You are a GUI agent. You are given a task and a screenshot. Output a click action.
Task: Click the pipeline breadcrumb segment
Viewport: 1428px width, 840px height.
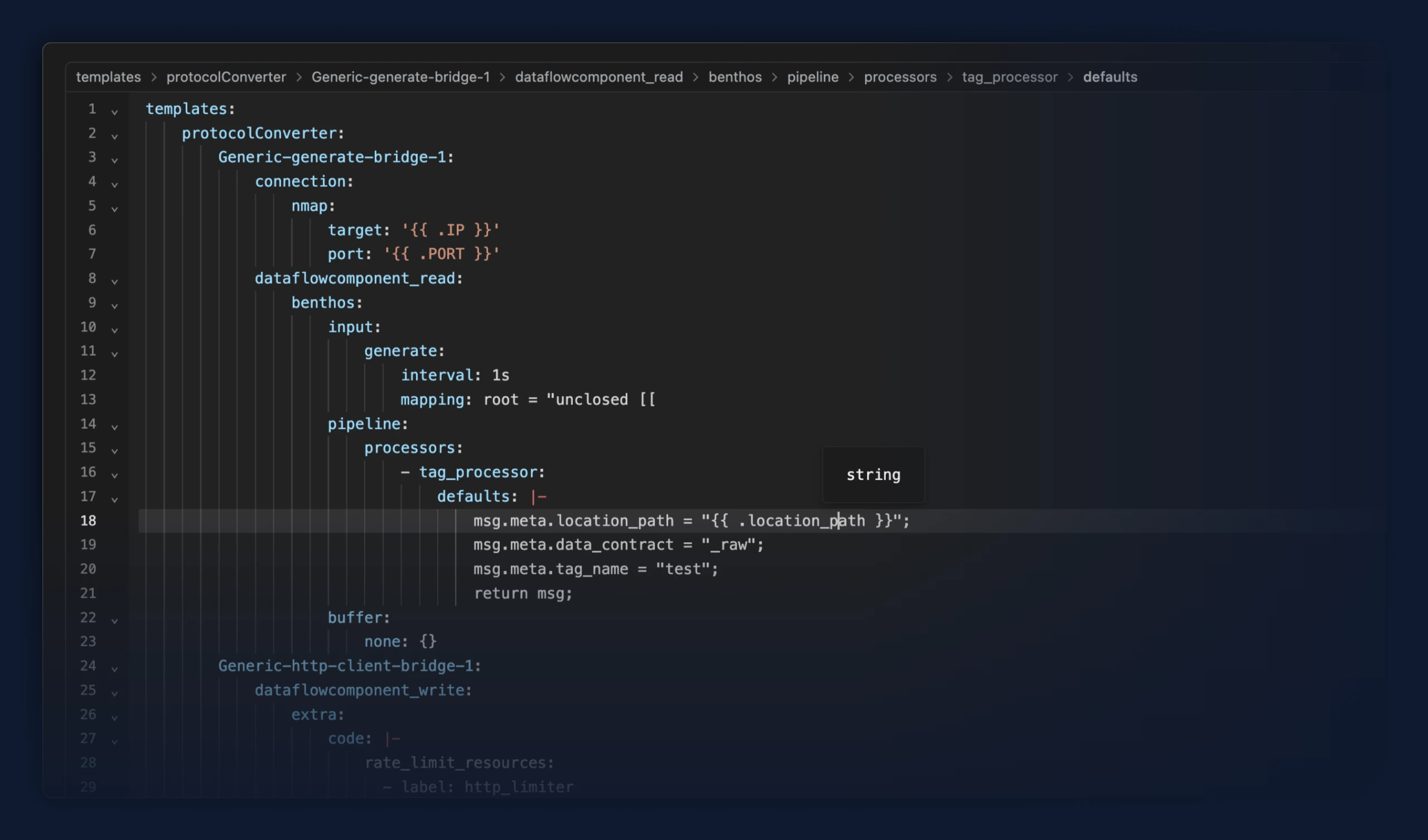coord(813,77)
